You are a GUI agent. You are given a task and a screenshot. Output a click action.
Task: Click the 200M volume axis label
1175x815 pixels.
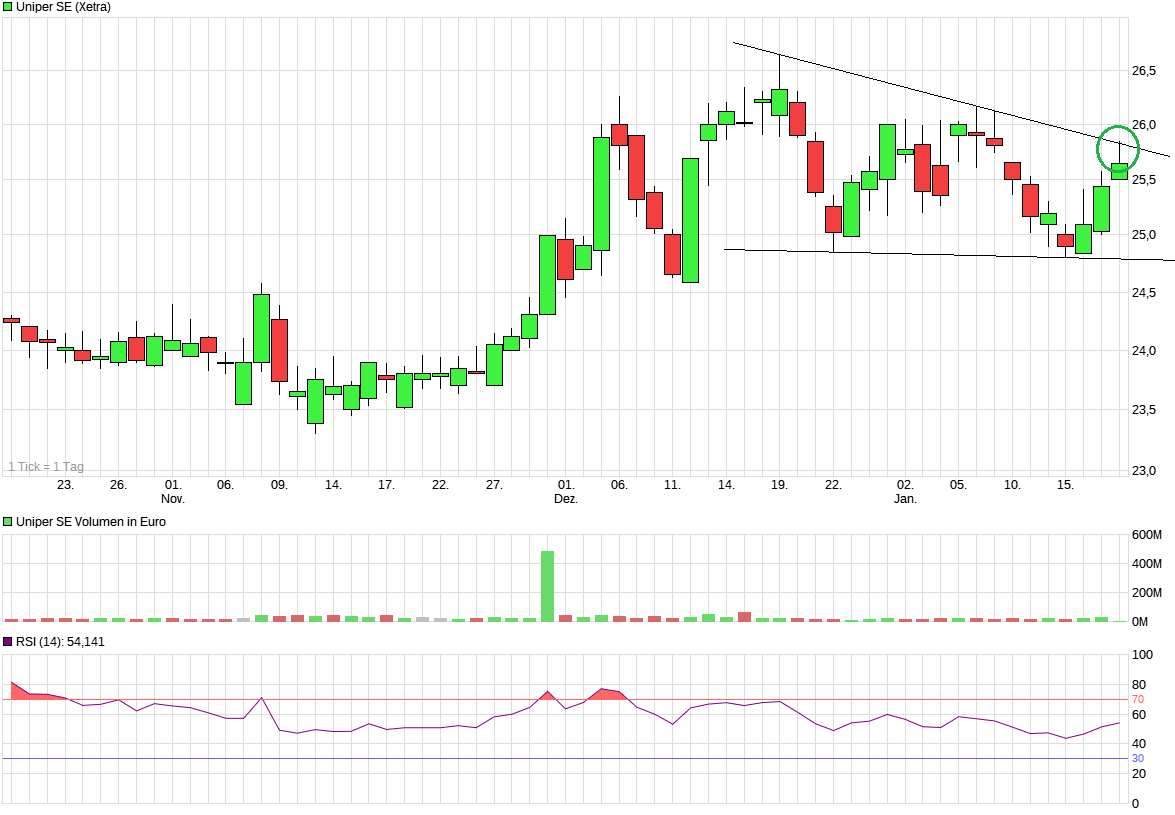[1147, 593]
